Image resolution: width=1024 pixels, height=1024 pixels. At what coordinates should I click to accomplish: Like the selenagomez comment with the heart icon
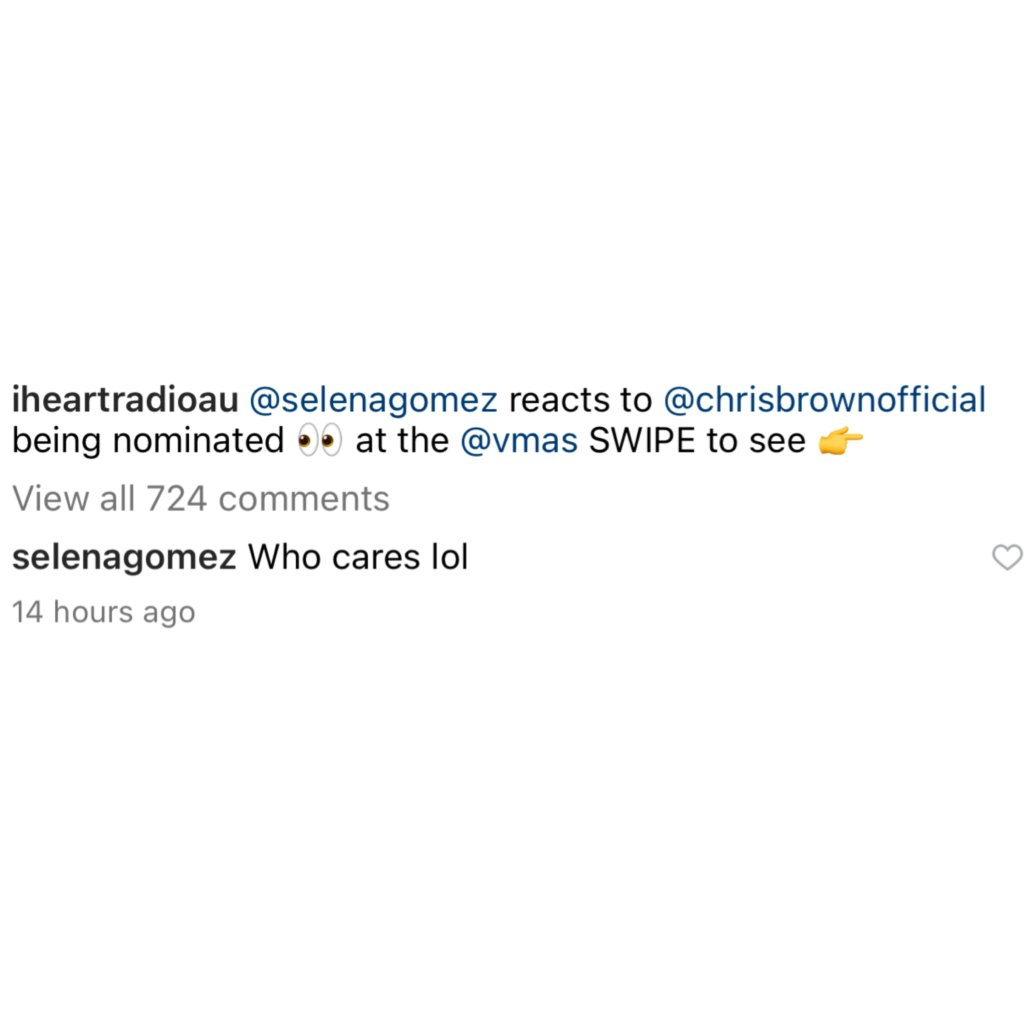click(x=1007, y=557)
